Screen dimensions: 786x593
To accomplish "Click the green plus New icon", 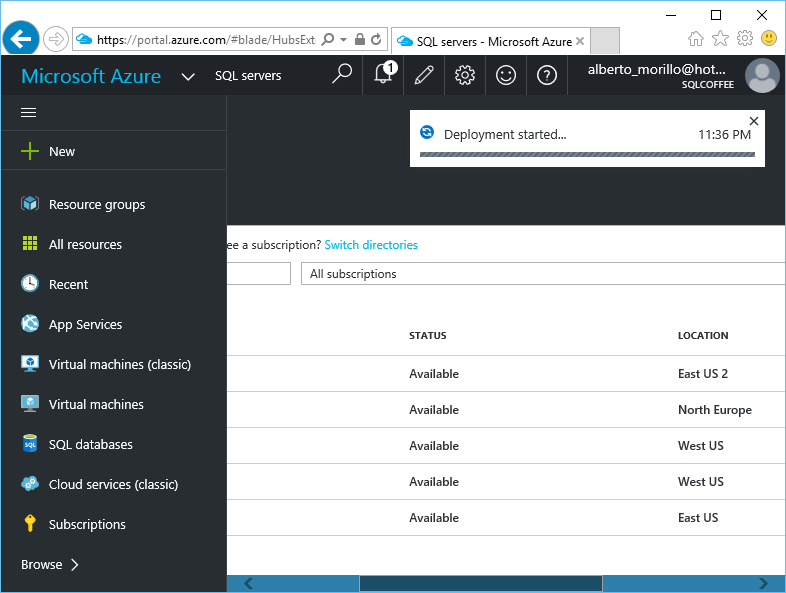I will [x=30, y=151].
